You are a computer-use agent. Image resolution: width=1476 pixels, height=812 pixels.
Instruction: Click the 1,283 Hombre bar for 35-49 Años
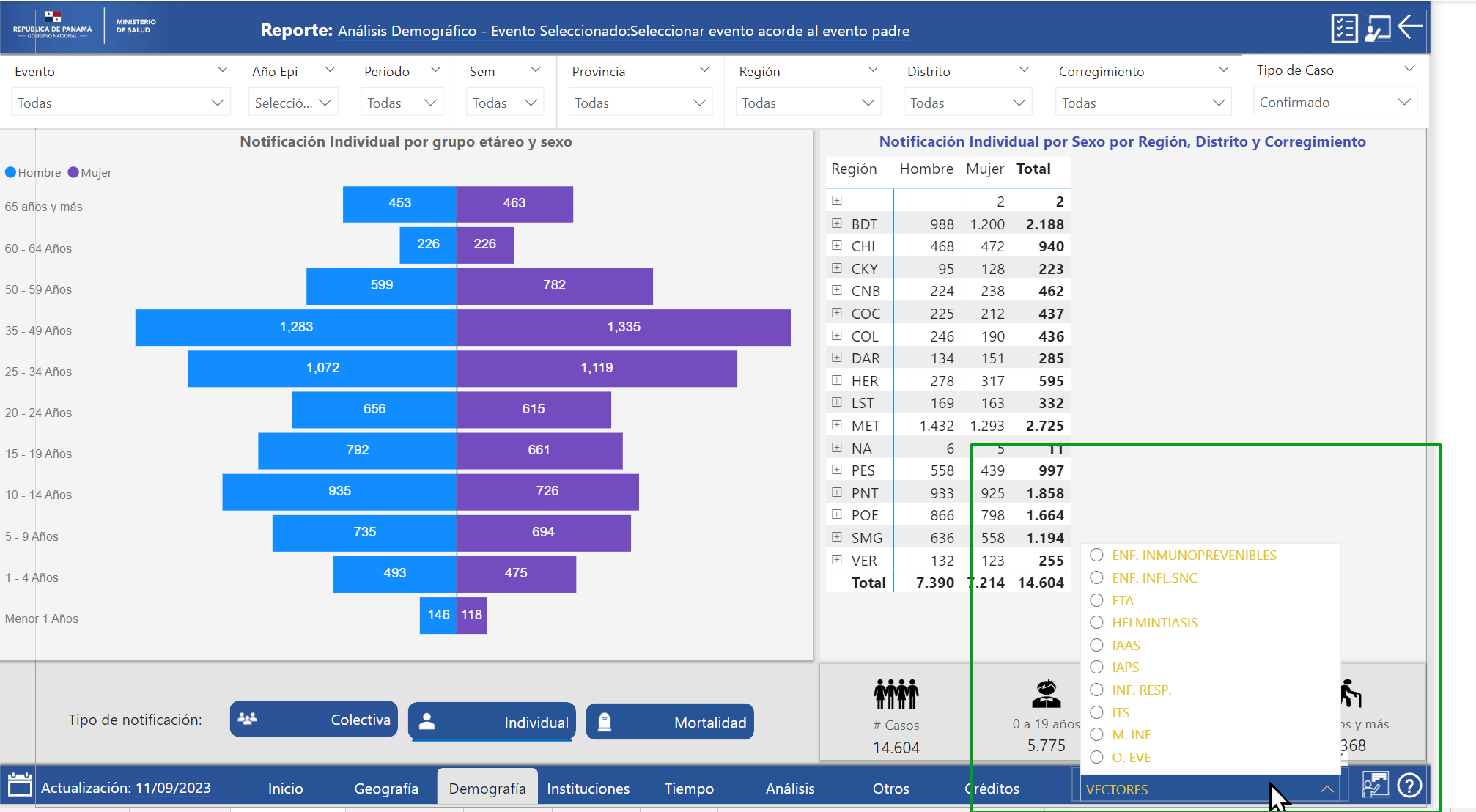[296, 327]
